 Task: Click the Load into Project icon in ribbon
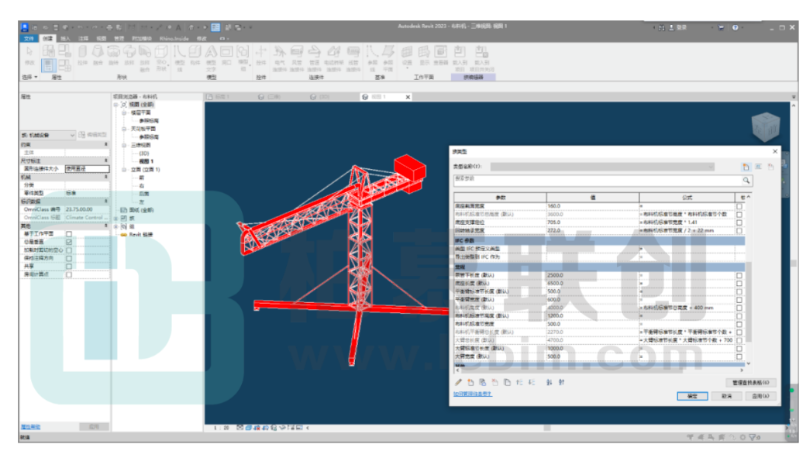click(x=460, y=52)
